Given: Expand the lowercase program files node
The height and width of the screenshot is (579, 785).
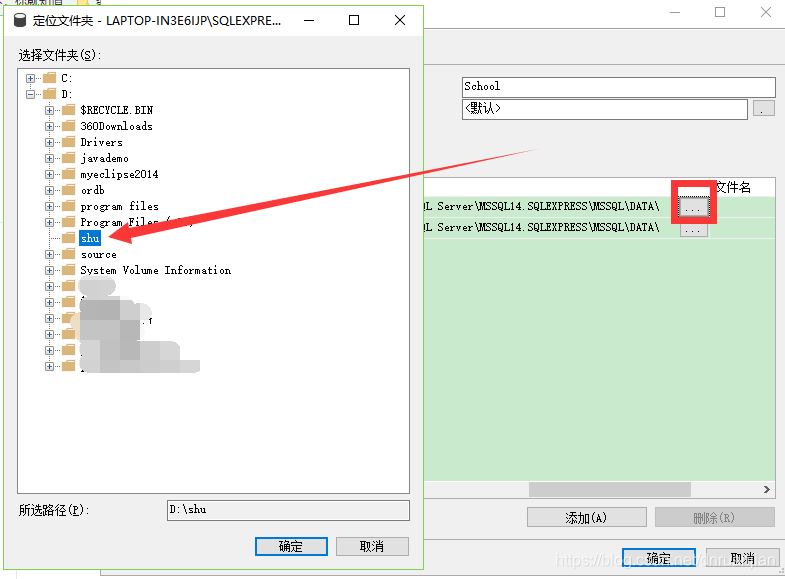Looking at the screenshot, I should point(49,206).
